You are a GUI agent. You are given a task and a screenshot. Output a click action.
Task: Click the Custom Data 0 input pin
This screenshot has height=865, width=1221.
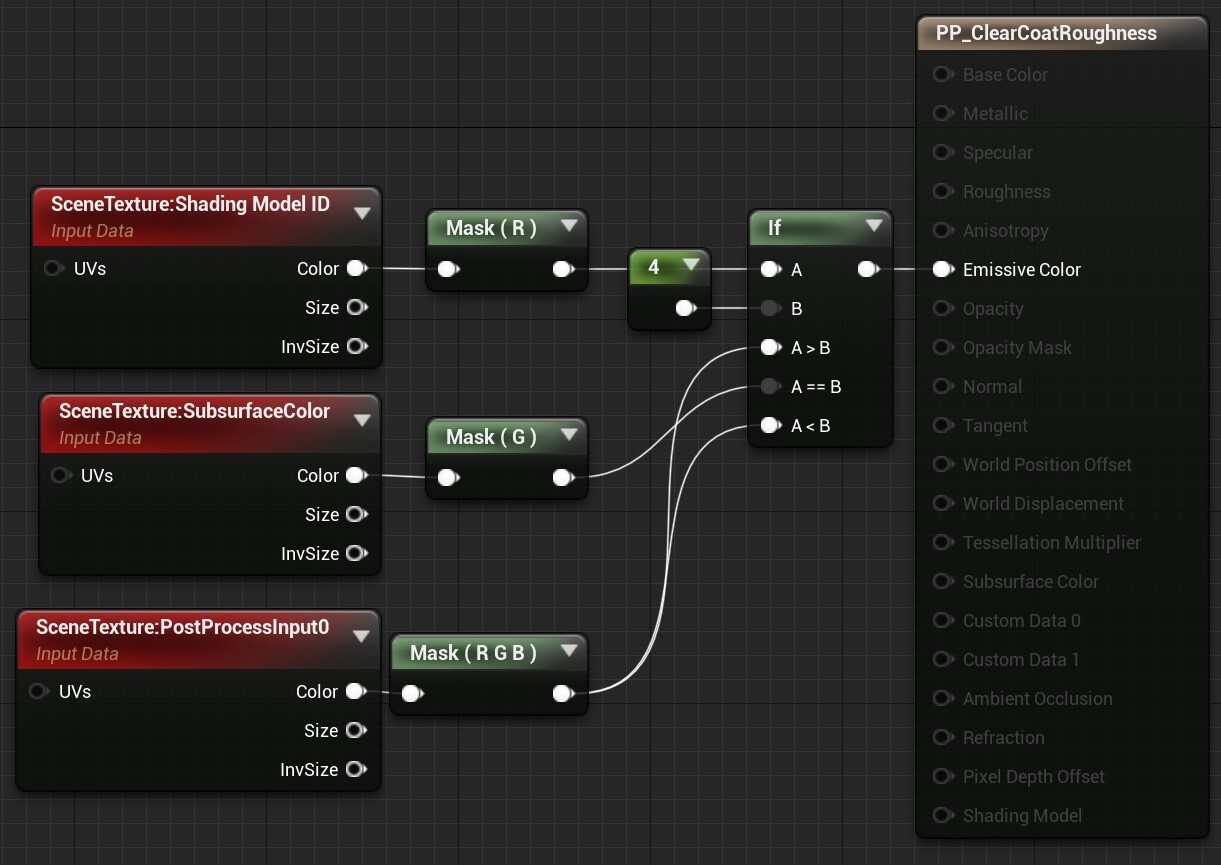click(x=942, y=620)
